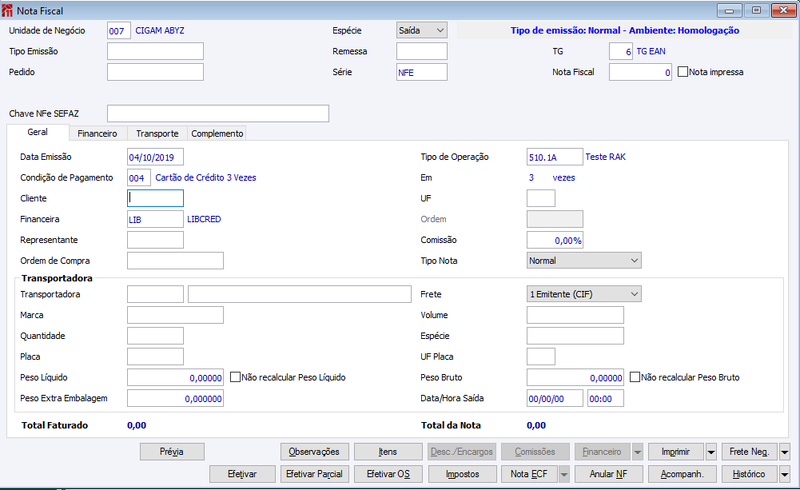Open the Observações button
800x490 pixels.
click(314, 452)
